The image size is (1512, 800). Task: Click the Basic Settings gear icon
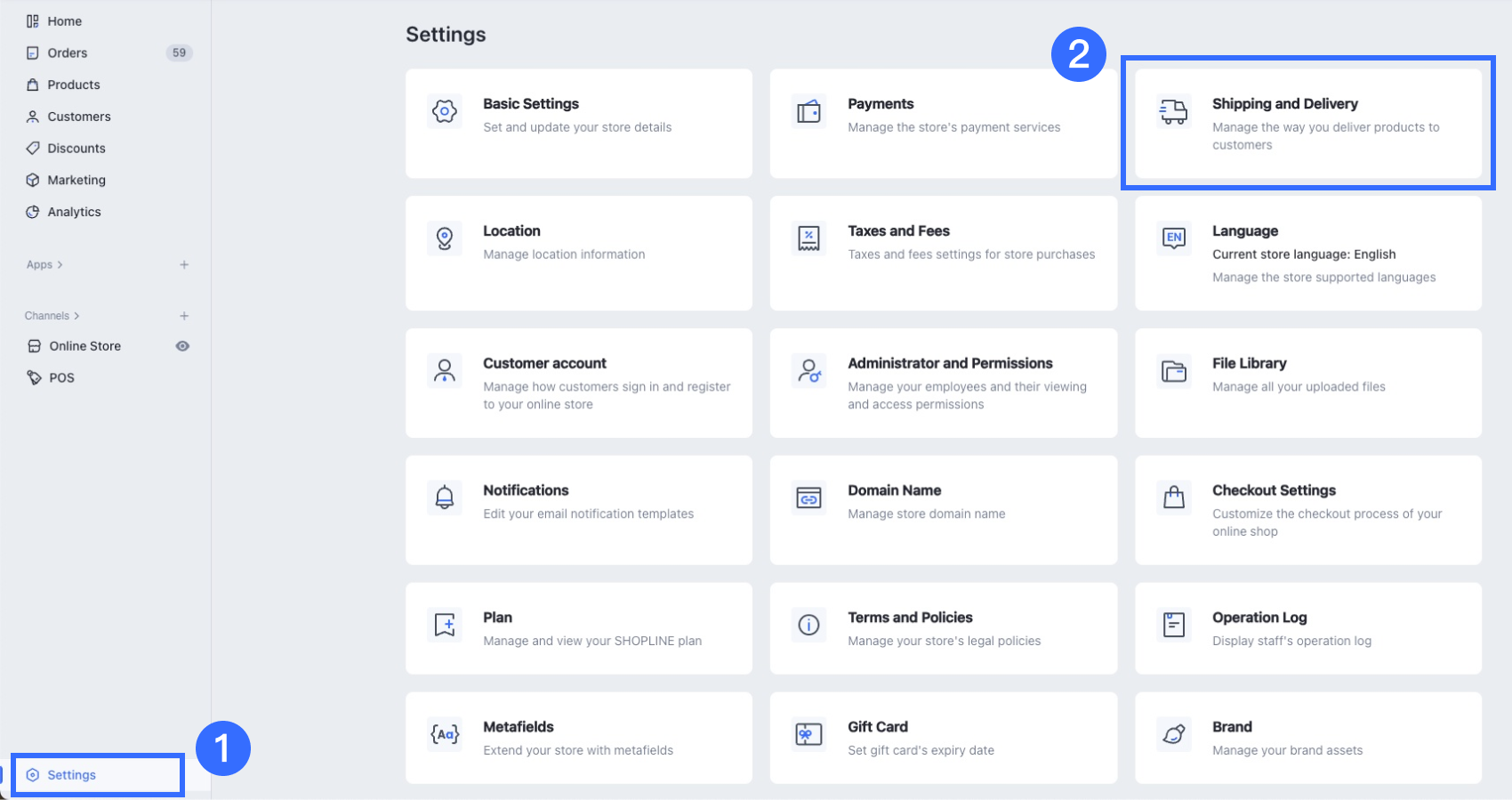point(444,111)
